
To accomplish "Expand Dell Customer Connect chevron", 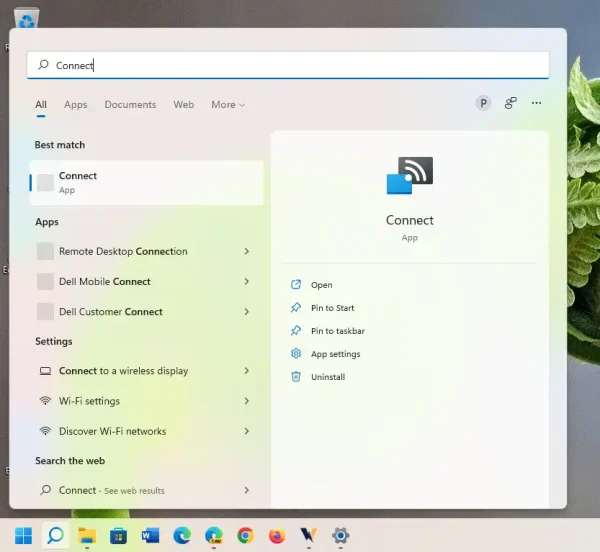I will coord(246,311).
